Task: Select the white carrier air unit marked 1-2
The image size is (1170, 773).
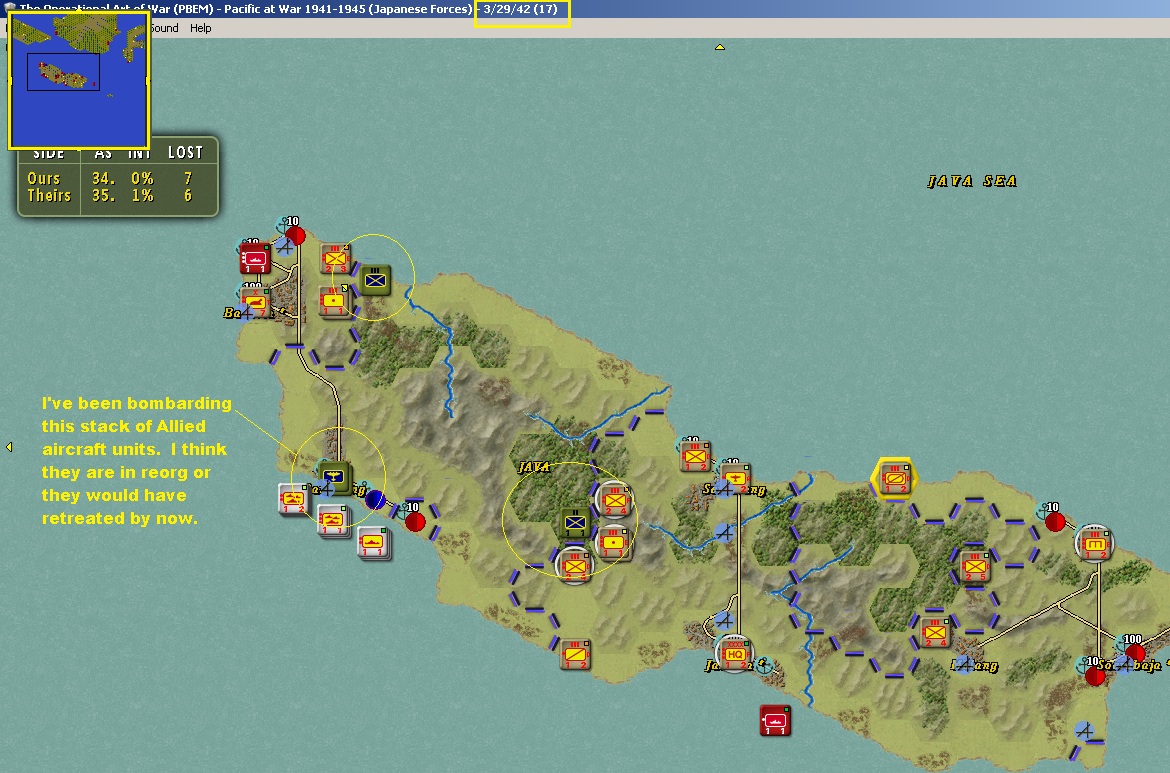Action: tap(294, 498)
